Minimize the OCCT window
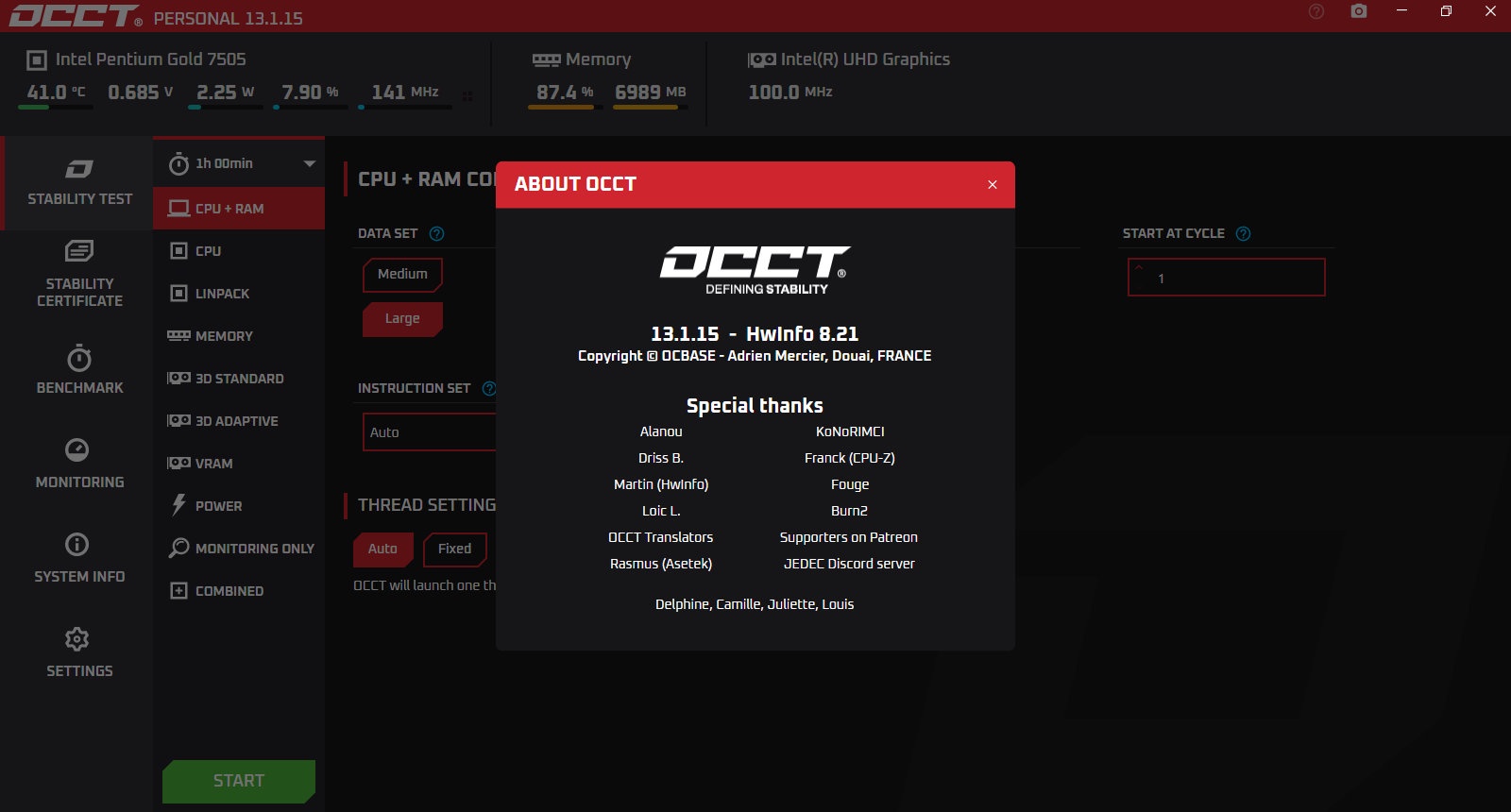Screen dimensions: 1511x812 [x=1402, y=11]
